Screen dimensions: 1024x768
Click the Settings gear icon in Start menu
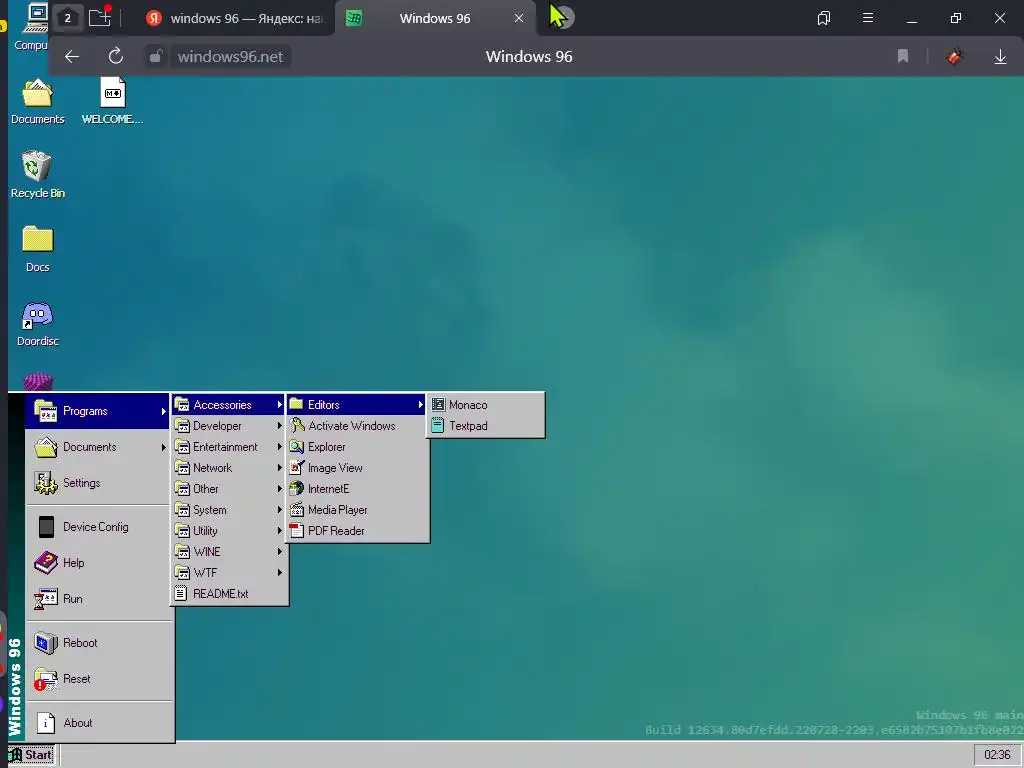coord(46,483)
